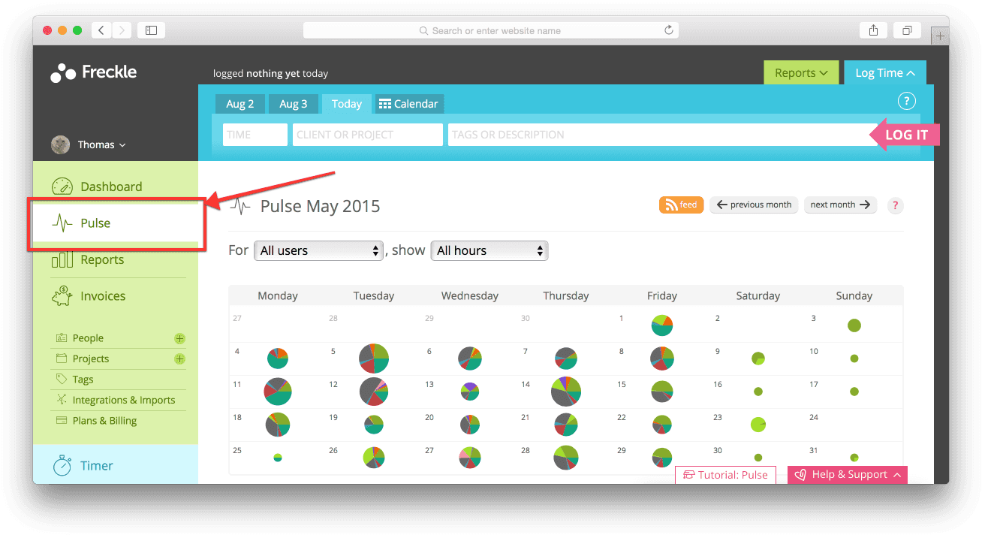Add a new person with plus icon
Viewport: 982px width, 535px height.
[x=180, y=338]
